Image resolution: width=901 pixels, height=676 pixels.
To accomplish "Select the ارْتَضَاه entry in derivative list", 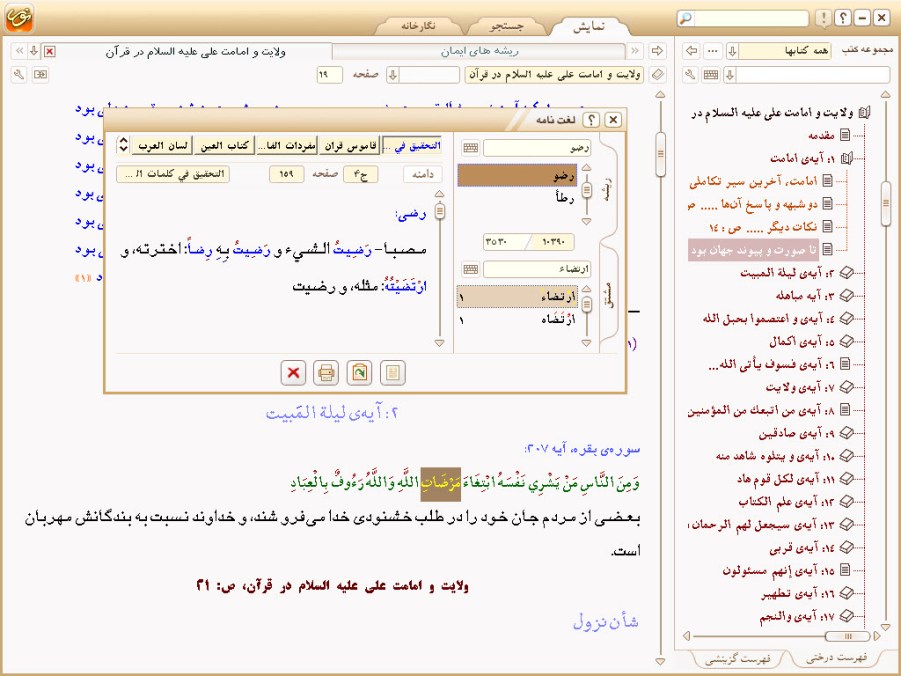I will (x=518, y=319).
